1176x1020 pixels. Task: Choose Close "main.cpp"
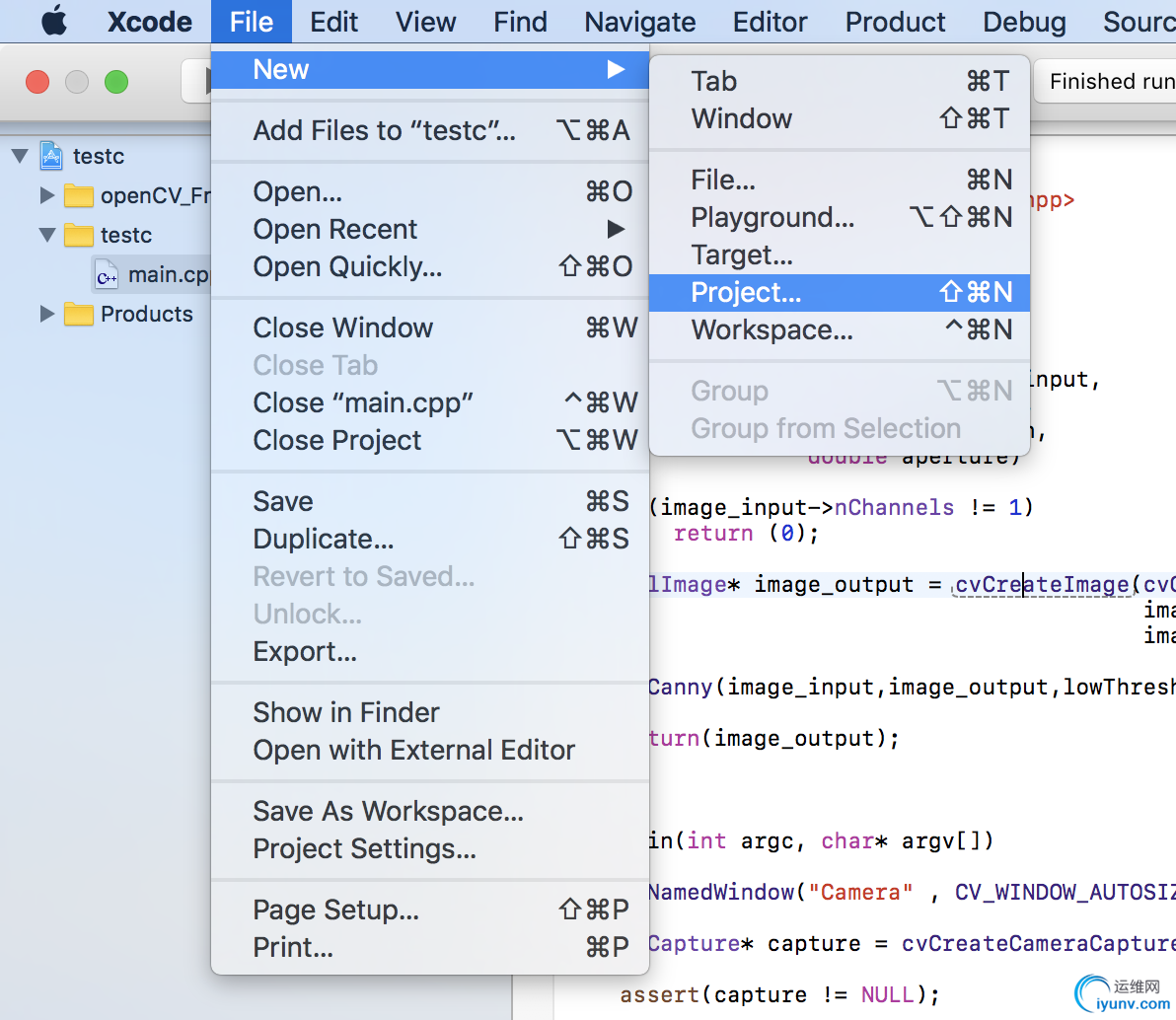pyautogui.click(x=430, y=402)
